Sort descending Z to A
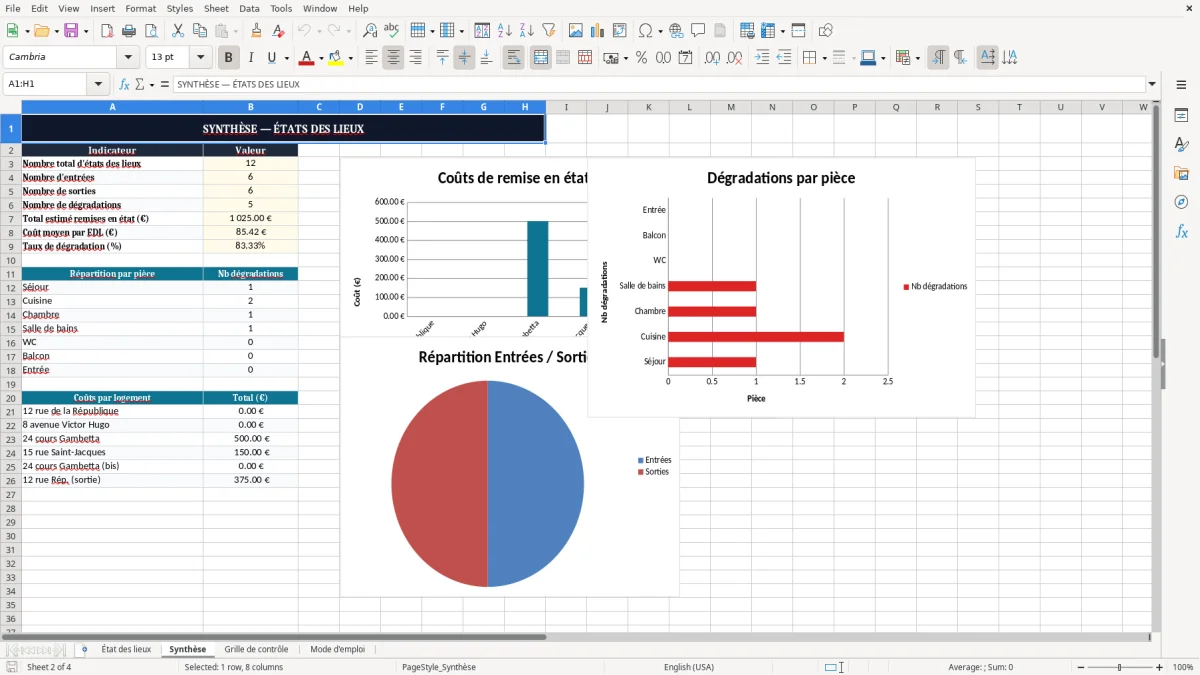 526,31
